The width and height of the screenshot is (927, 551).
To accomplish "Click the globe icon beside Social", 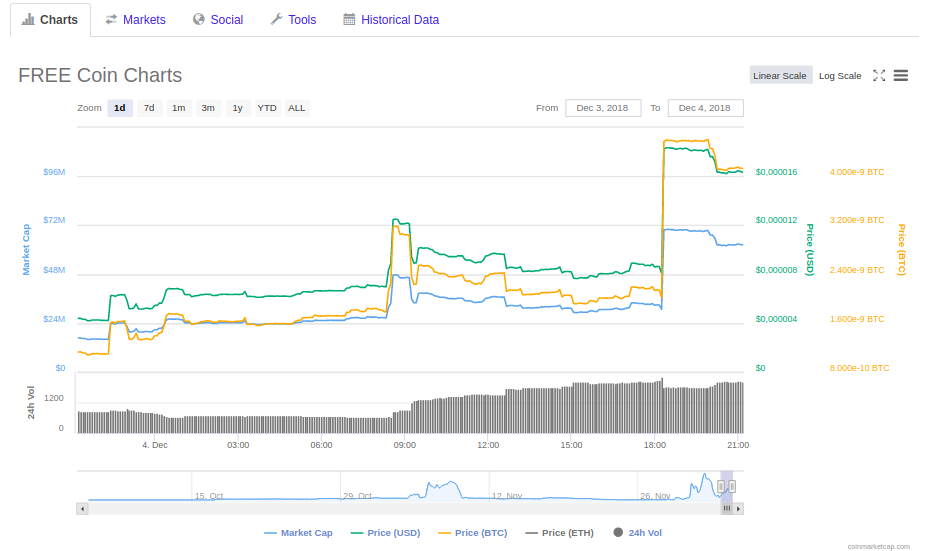I will click(x=199, y=20).
